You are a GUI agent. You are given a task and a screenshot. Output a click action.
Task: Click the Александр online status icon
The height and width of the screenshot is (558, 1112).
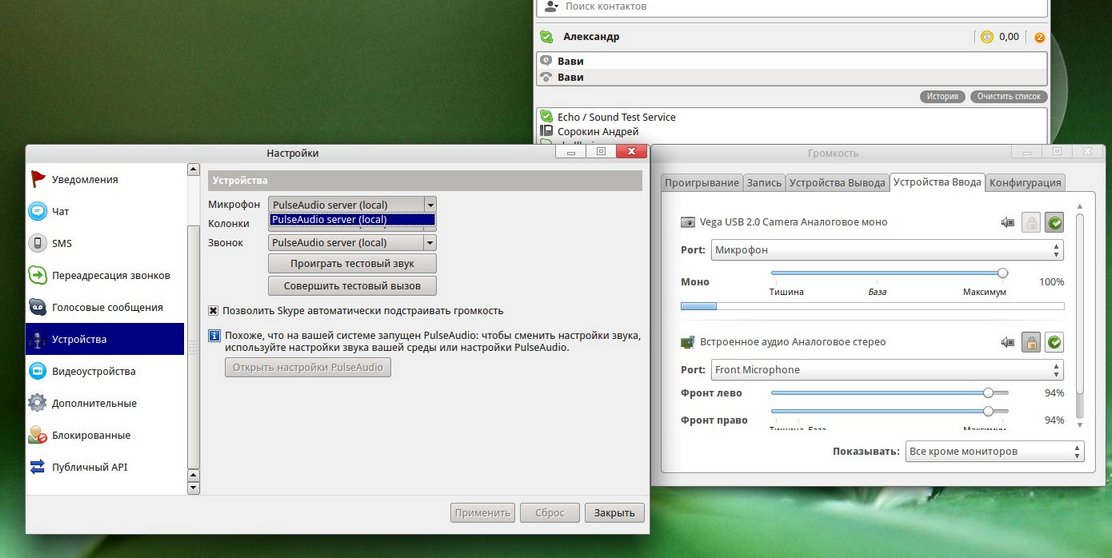pos(546,37)
